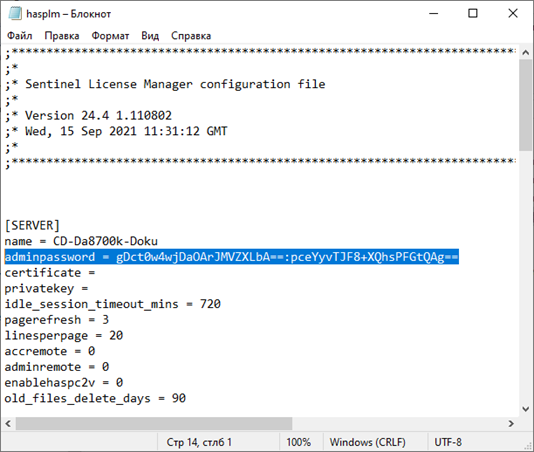Screen dimensions: 534x452
Task: Click the old_files_delete_days = 90 line
Action: 95,398
